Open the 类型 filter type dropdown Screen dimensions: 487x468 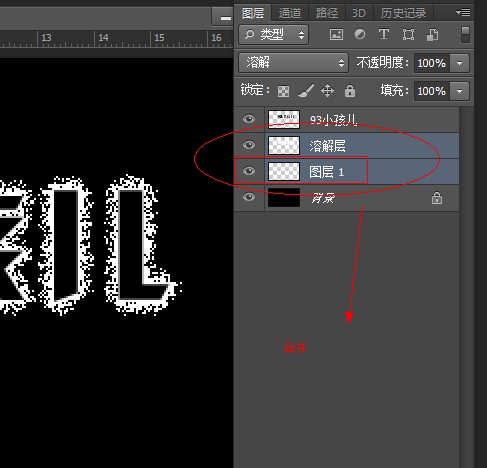274,35
